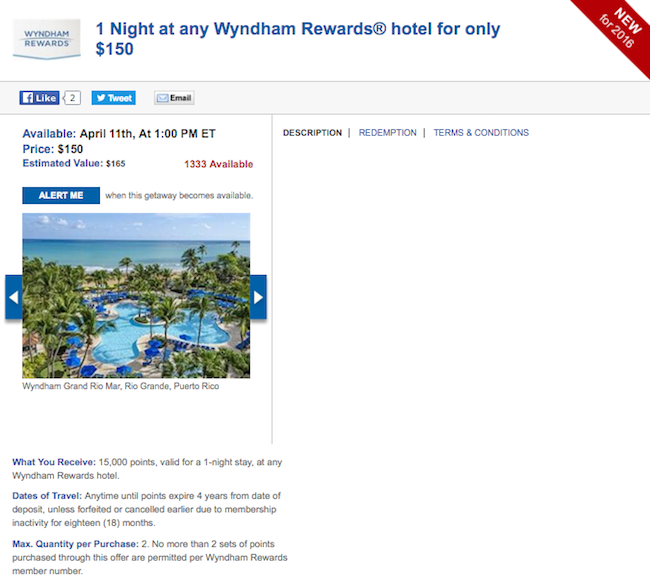Click the ALERT ME button
This screenshot has height=579, width=650.
pyautogui.click(x=61, y=195)
